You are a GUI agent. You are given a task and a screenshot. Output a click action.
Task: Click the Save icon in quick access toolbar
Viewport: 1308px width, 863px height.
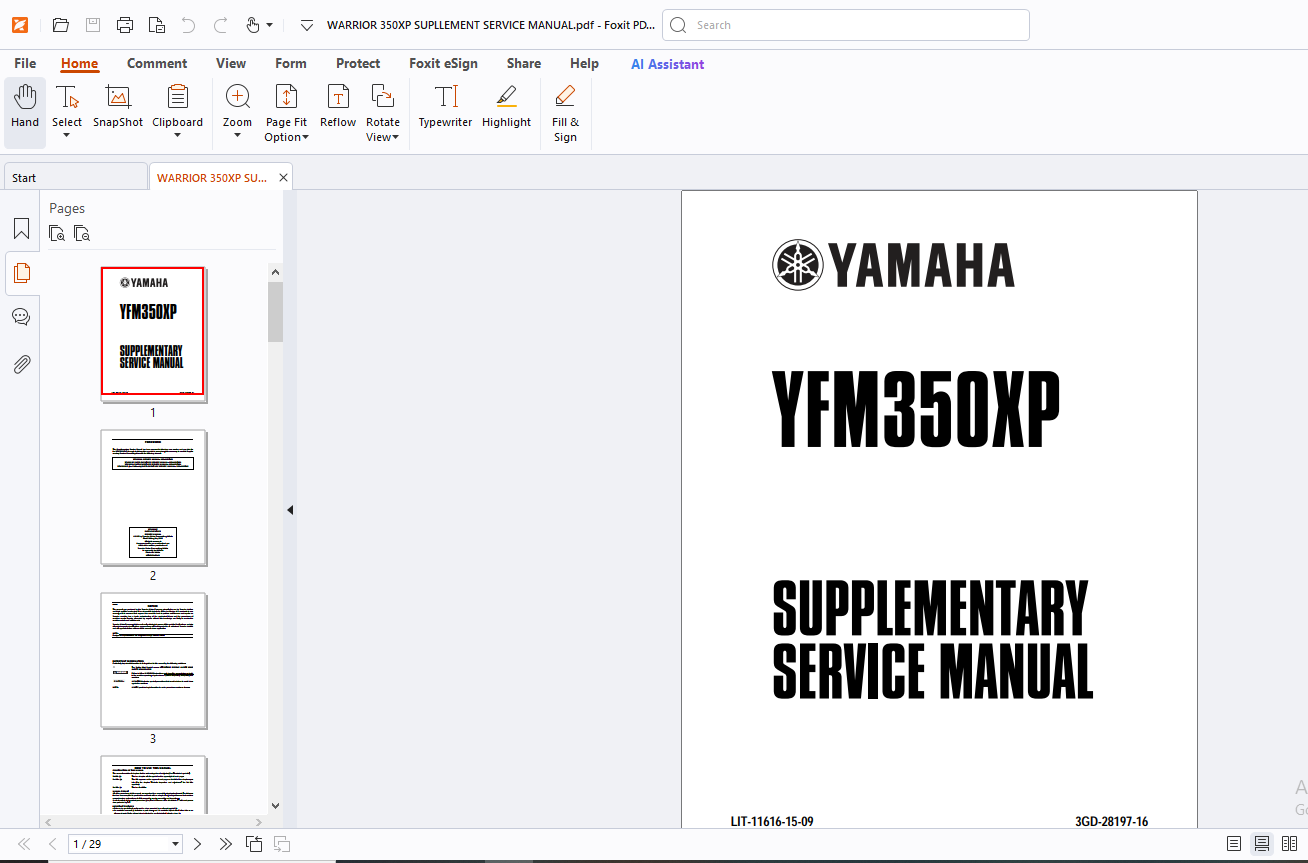point(93,25)
